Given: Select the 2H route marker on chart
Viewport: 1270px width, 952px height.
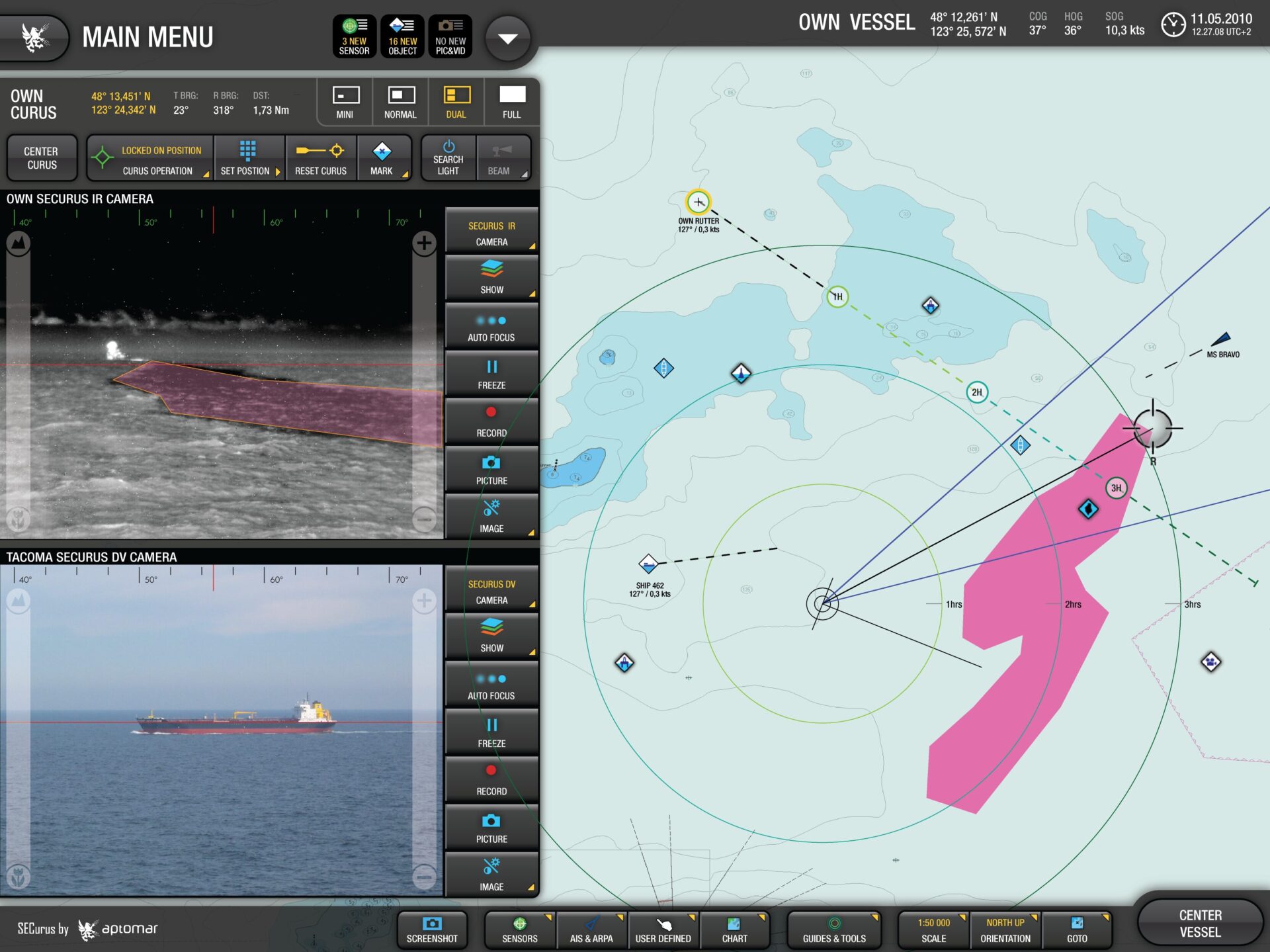Looking at the screenshot, I should pyautogui.click(x=977, y=392).
